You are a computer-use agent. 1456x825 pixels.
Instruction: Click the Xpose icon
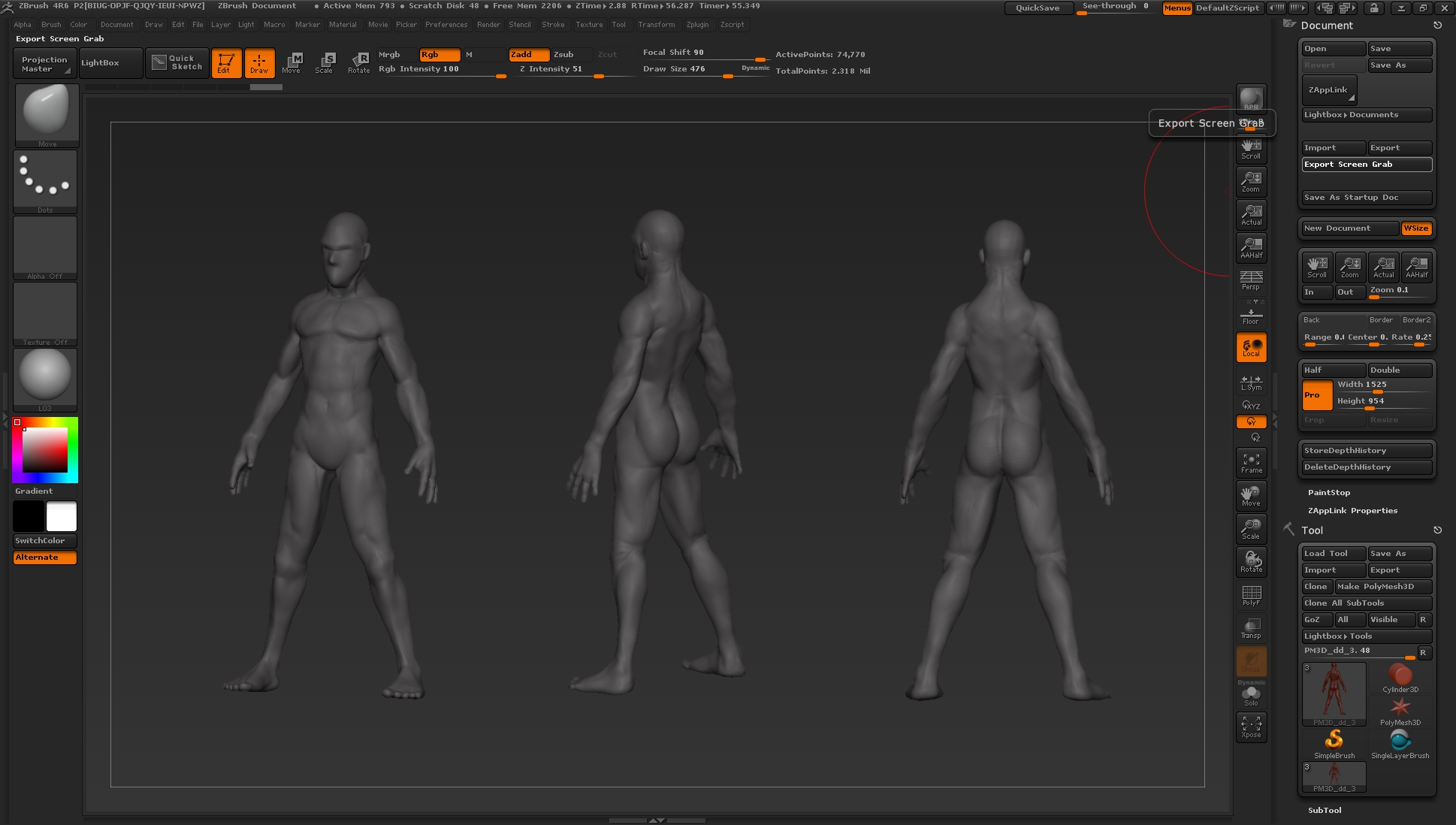pyautogui.click(x=1251, y=727)
